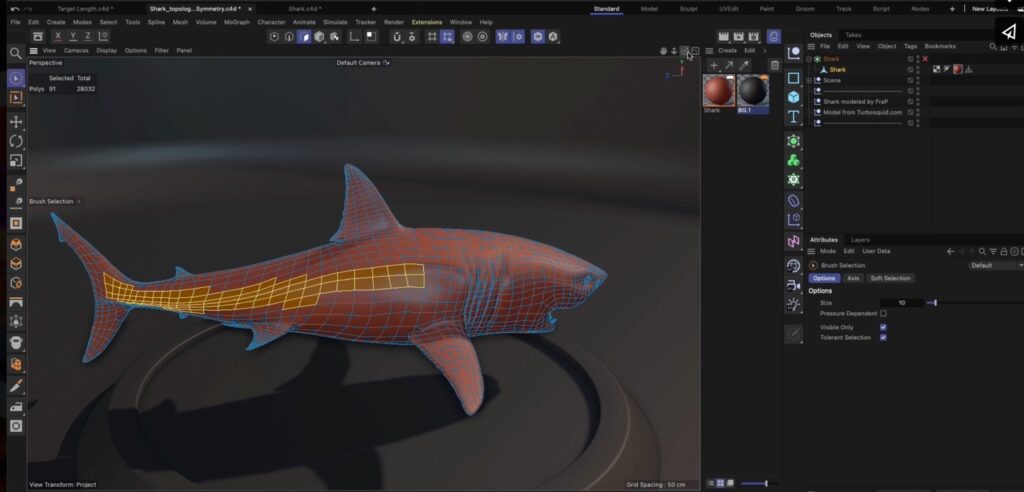Click the Undo arrow at top left
Viewport: 1024px width, 492px height.
[14, 9]
